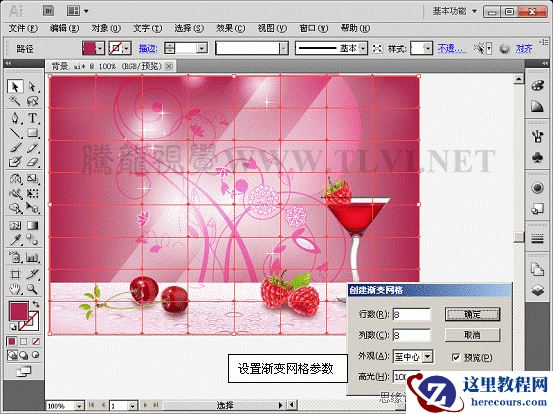Change the screen mode toggle button
553x414 pixels.
[24, 371]
